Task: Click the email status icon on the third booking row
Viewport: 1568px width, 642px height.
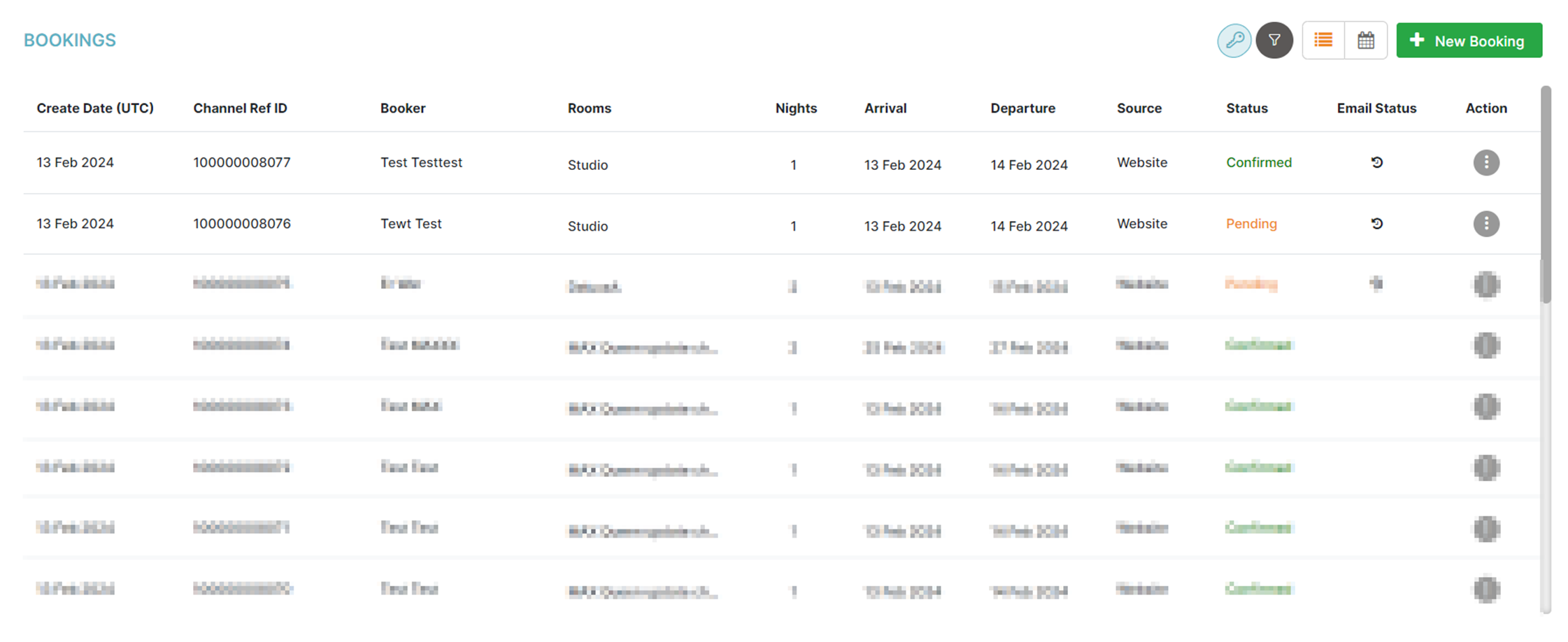Action: point(1376,285)
